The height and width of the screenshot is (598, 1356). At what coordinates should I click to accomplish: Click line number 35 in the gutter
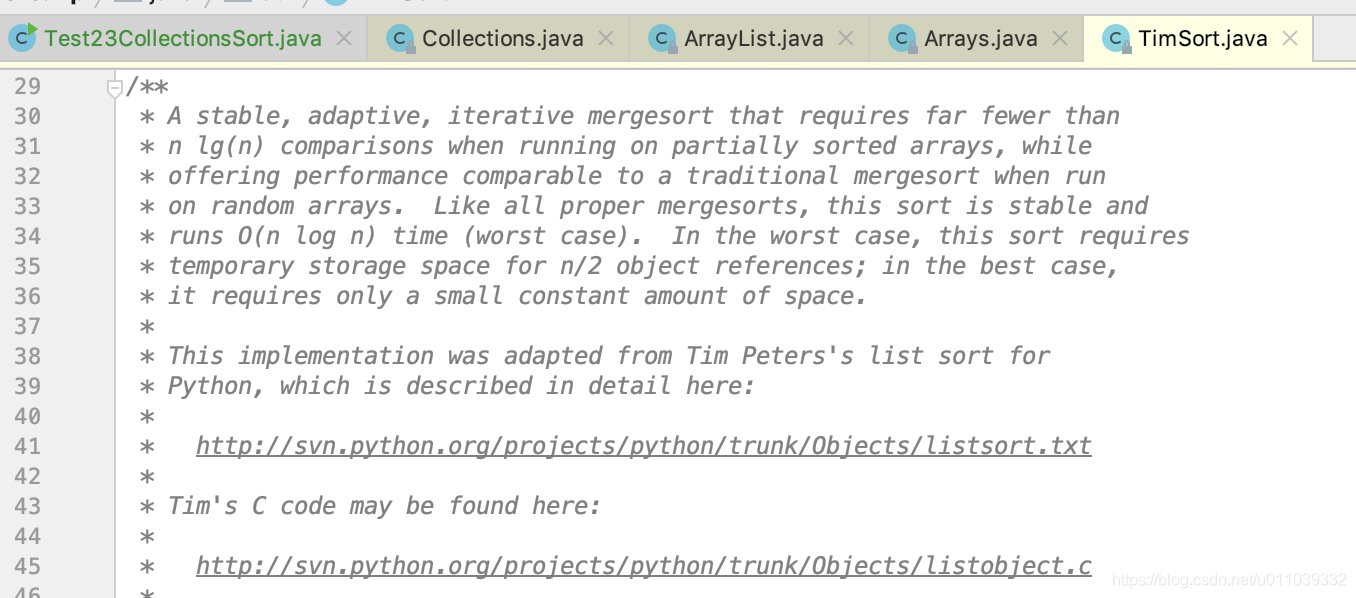[29, 265]
